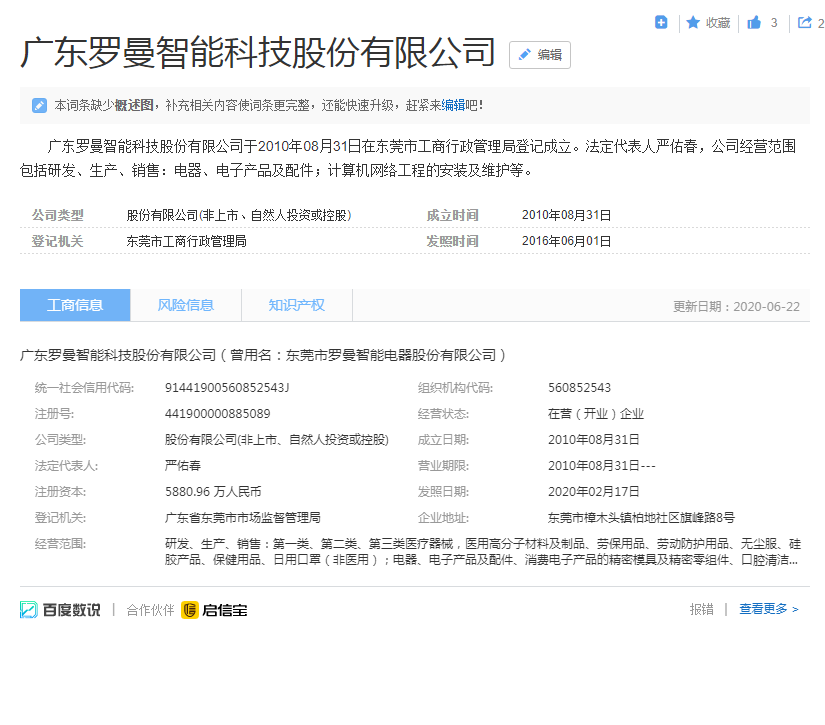Switch to the 知识产权 tab
This screenshot has width=825, height=725.
[296, 305]
